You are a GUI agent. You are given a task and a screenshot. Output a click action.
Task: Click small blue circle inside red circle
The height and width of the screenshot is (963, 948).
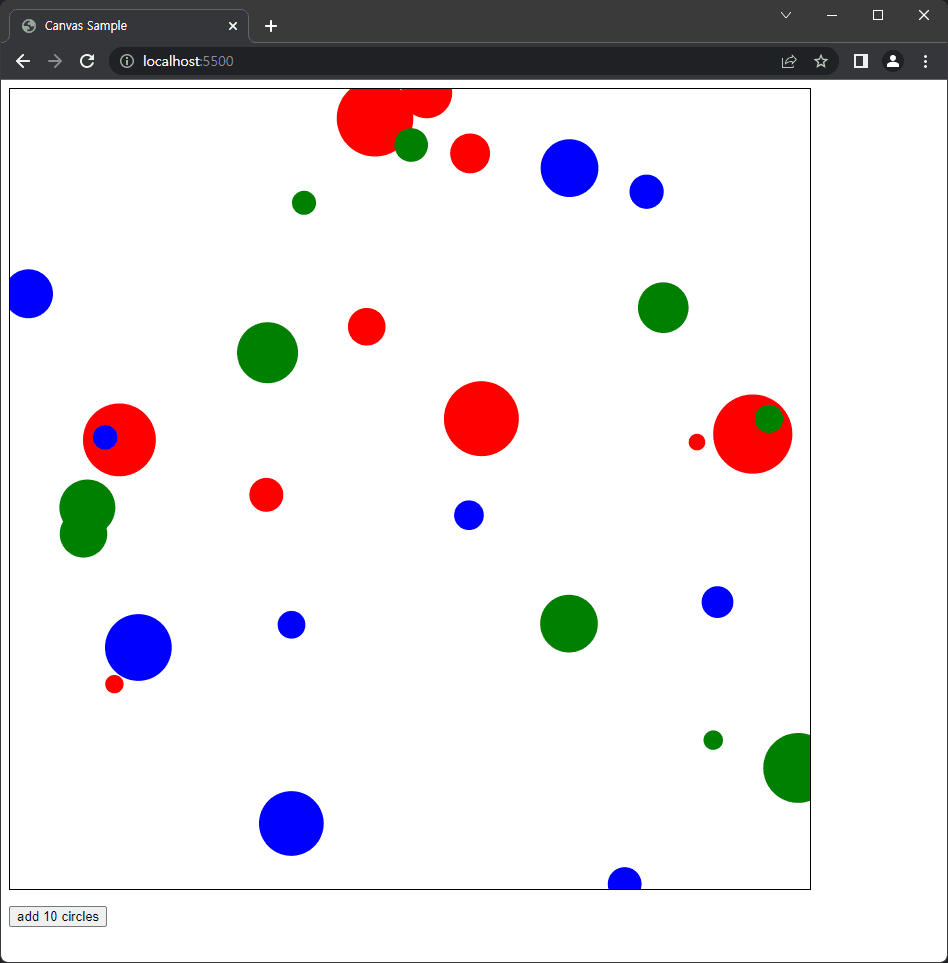[x=105, y=437]
